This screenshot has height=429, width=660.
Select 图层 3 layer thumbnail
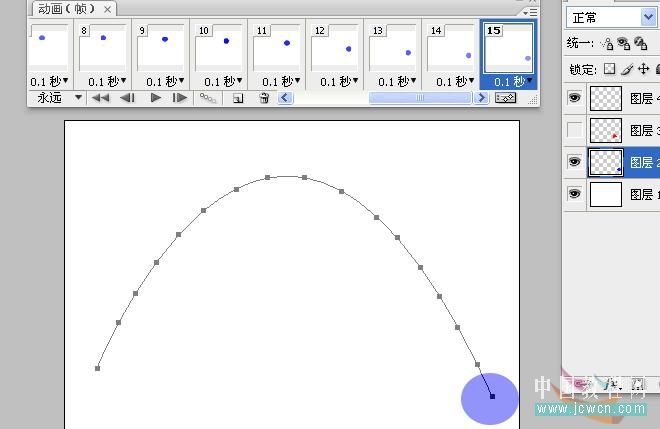tap(606, 130)
